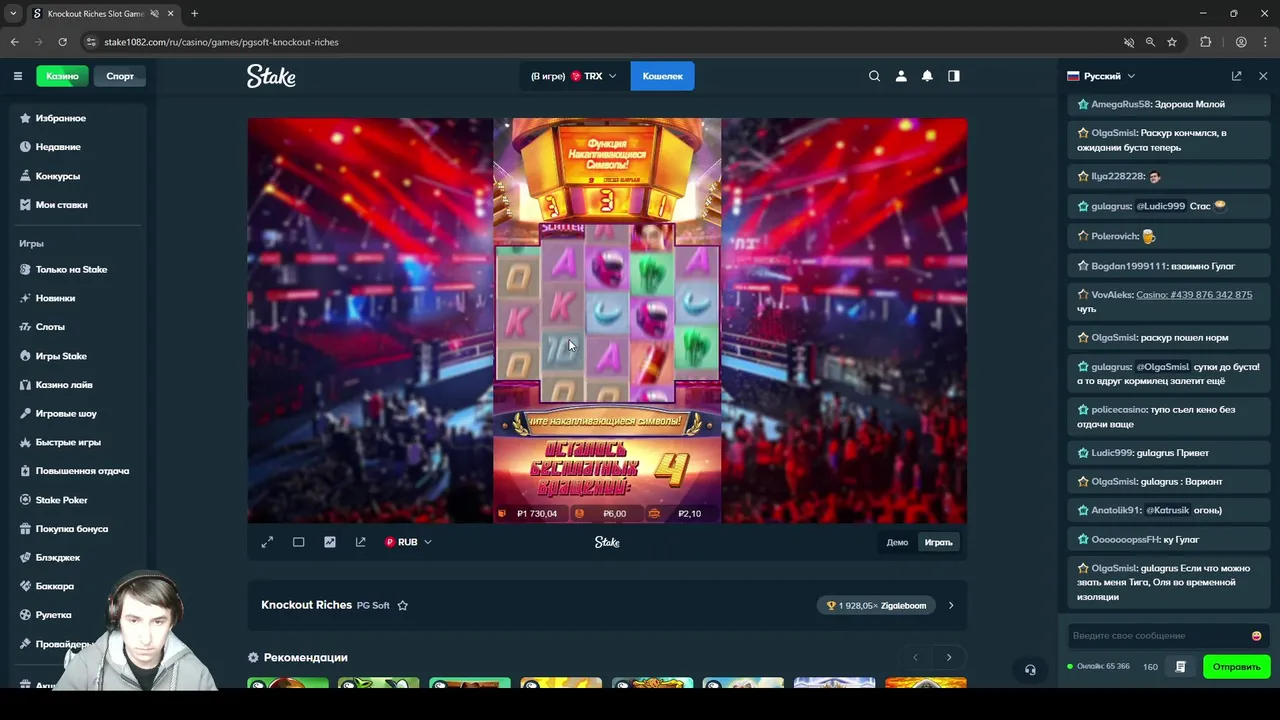Switch game to Демо mode
The width and height of the screenshot is (1280, 720).
pyautogui.click(x=897, y=543)
